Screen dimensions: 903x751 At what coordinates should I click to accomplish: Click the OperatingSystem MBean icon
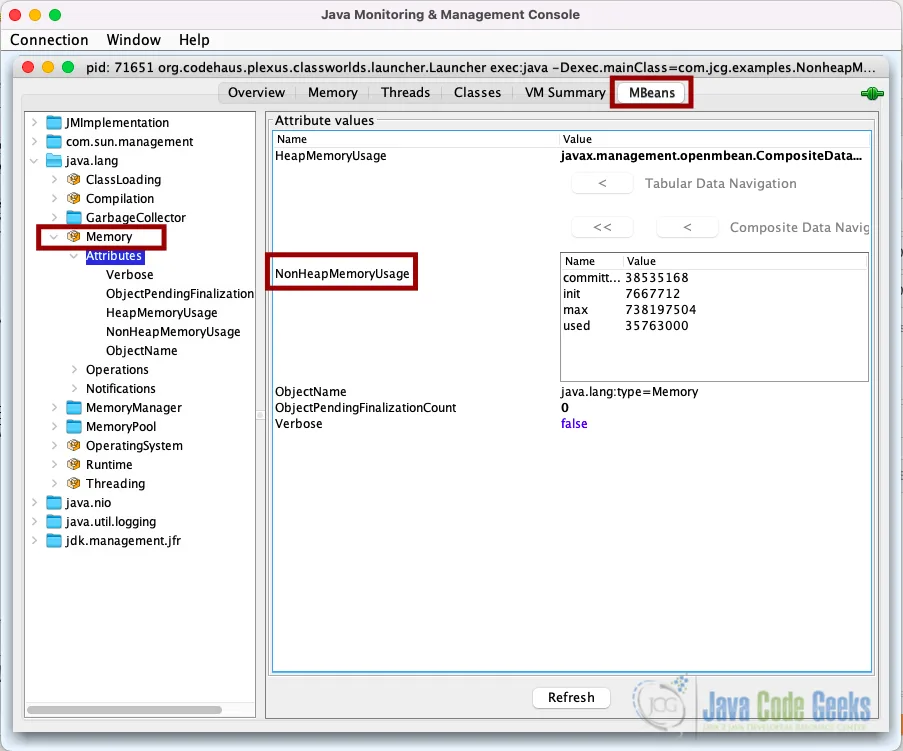coord(73,446)
